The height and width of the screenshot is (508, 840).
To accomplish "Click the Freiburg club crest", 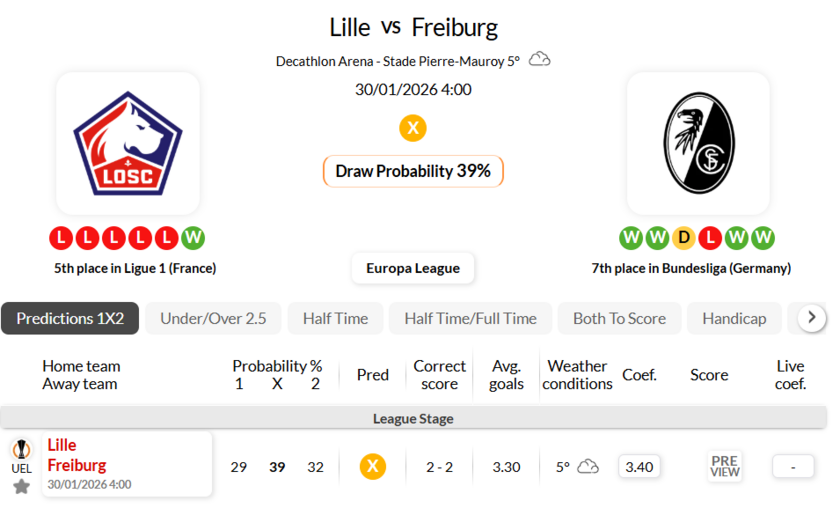I will click(x=698, y=143).
